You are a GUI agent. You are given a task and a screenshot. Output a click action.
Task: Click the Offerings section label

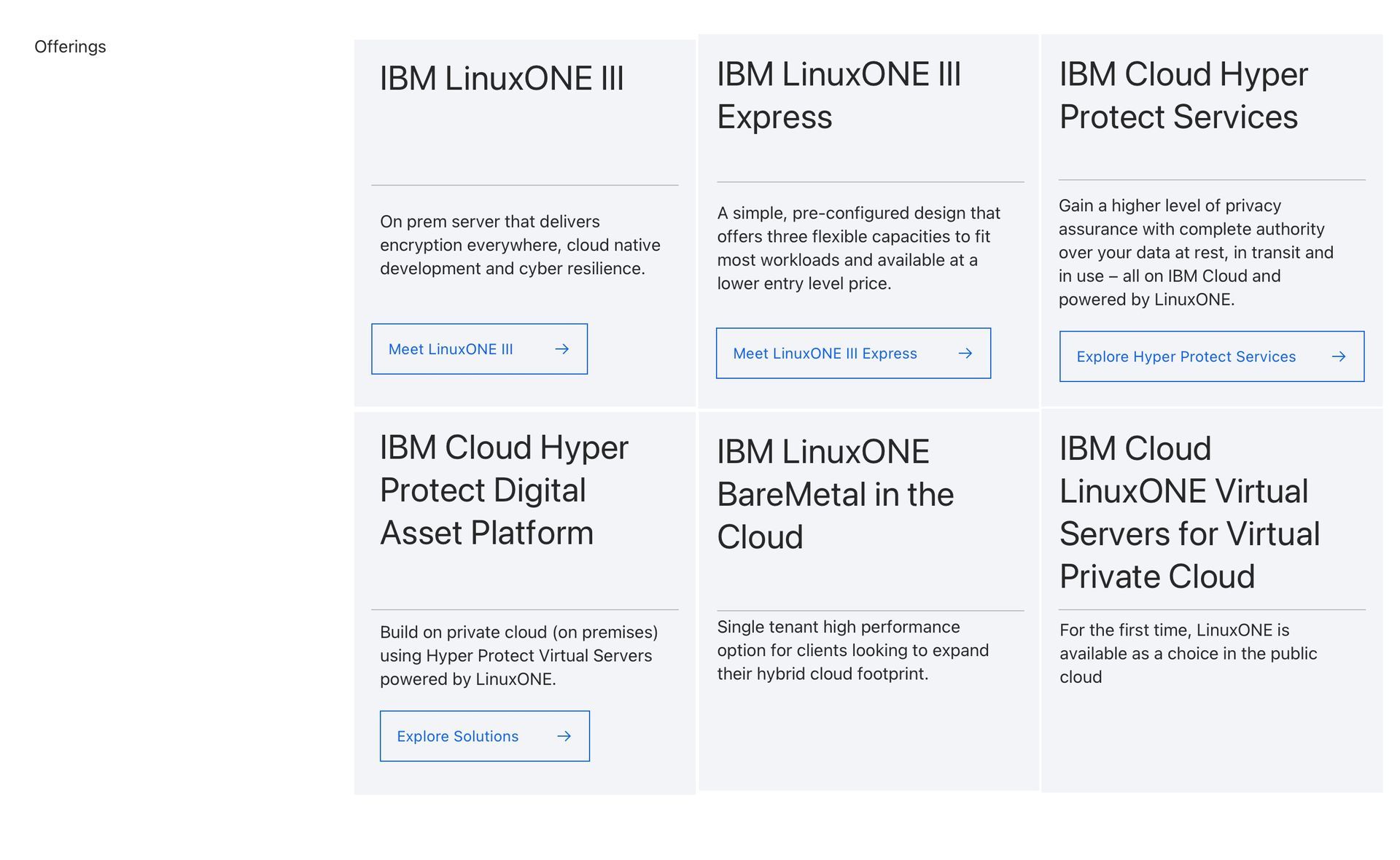70,47
